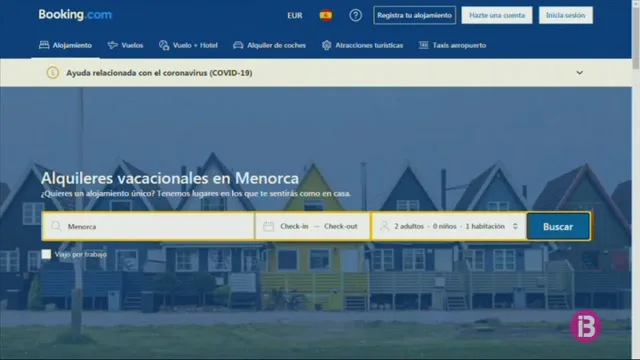Click Ayuda relacionada con el coronavirus text
This screenshot has width=640, height=360.
(x=159, y=73)
